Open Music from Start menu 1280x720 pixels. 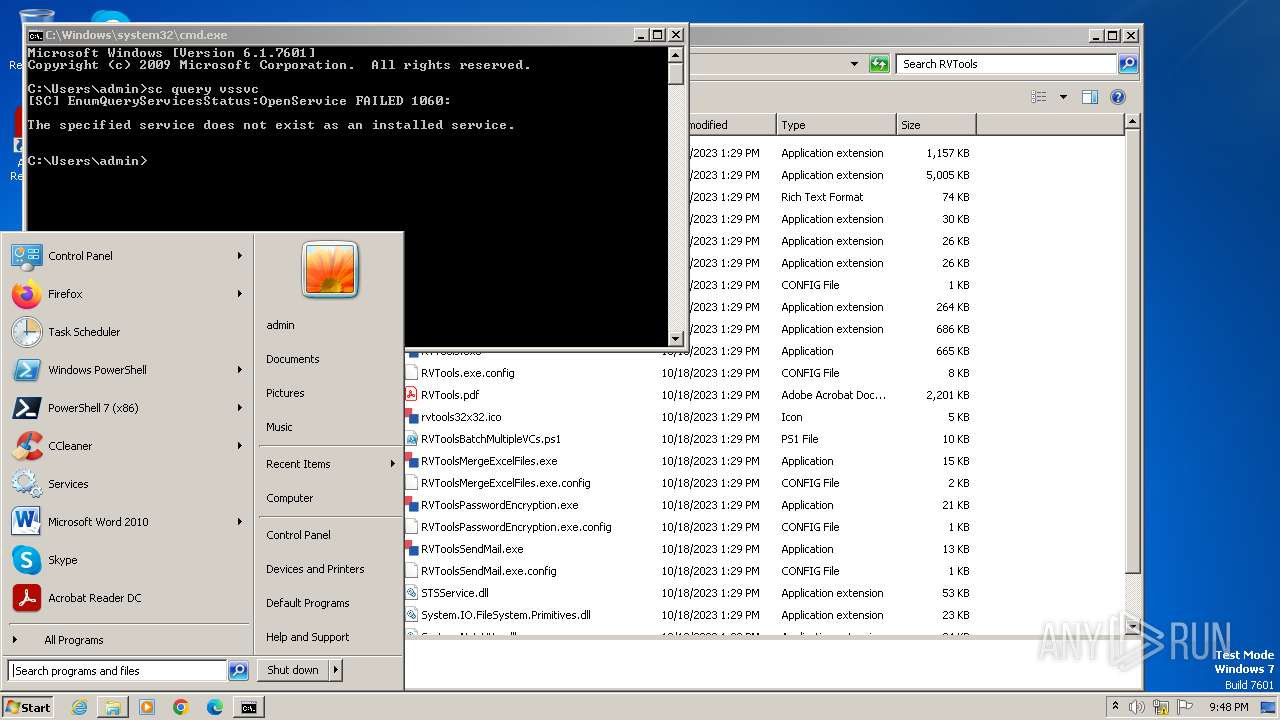tap(279, 427)
